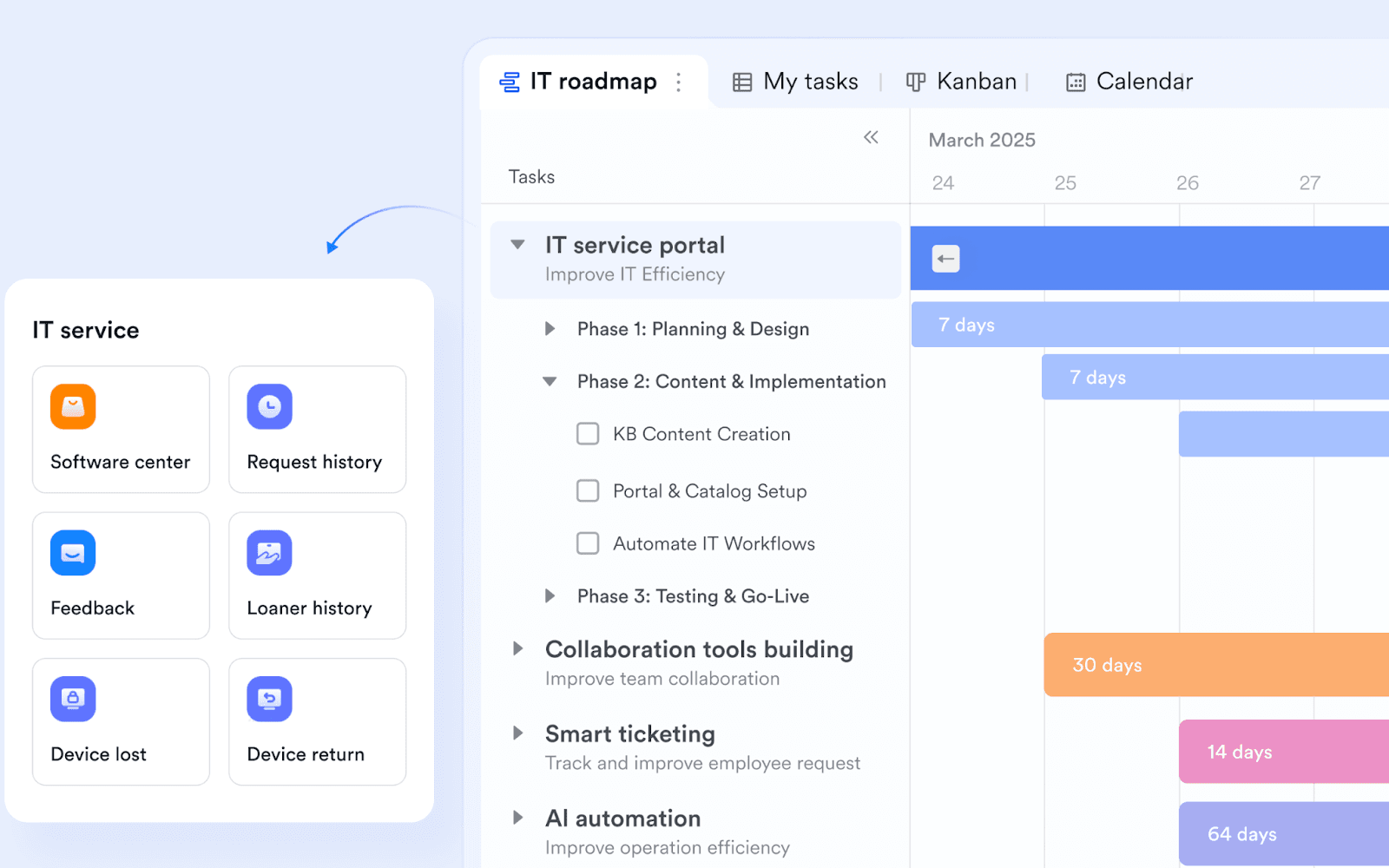Click the March 2025 month label
This screenshot has height=868, width=1389.
click(982, 140)
